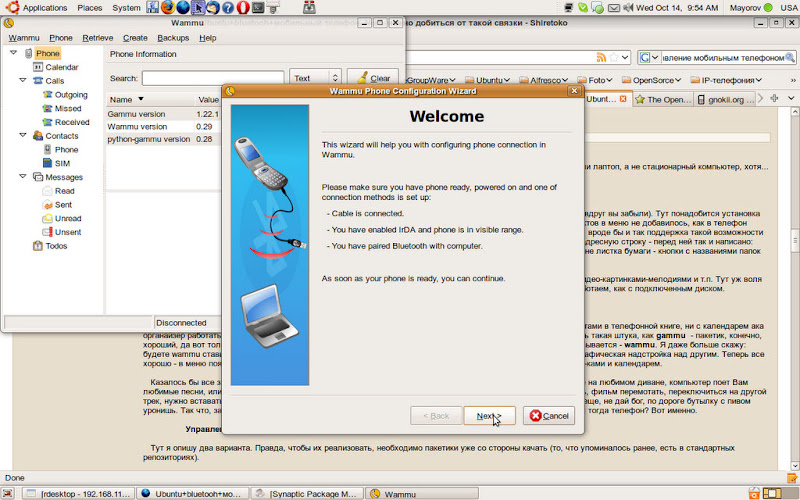This screenshot has width=800, height=500.
Task: Select the Gammu version row
Action: click(164, 114)
